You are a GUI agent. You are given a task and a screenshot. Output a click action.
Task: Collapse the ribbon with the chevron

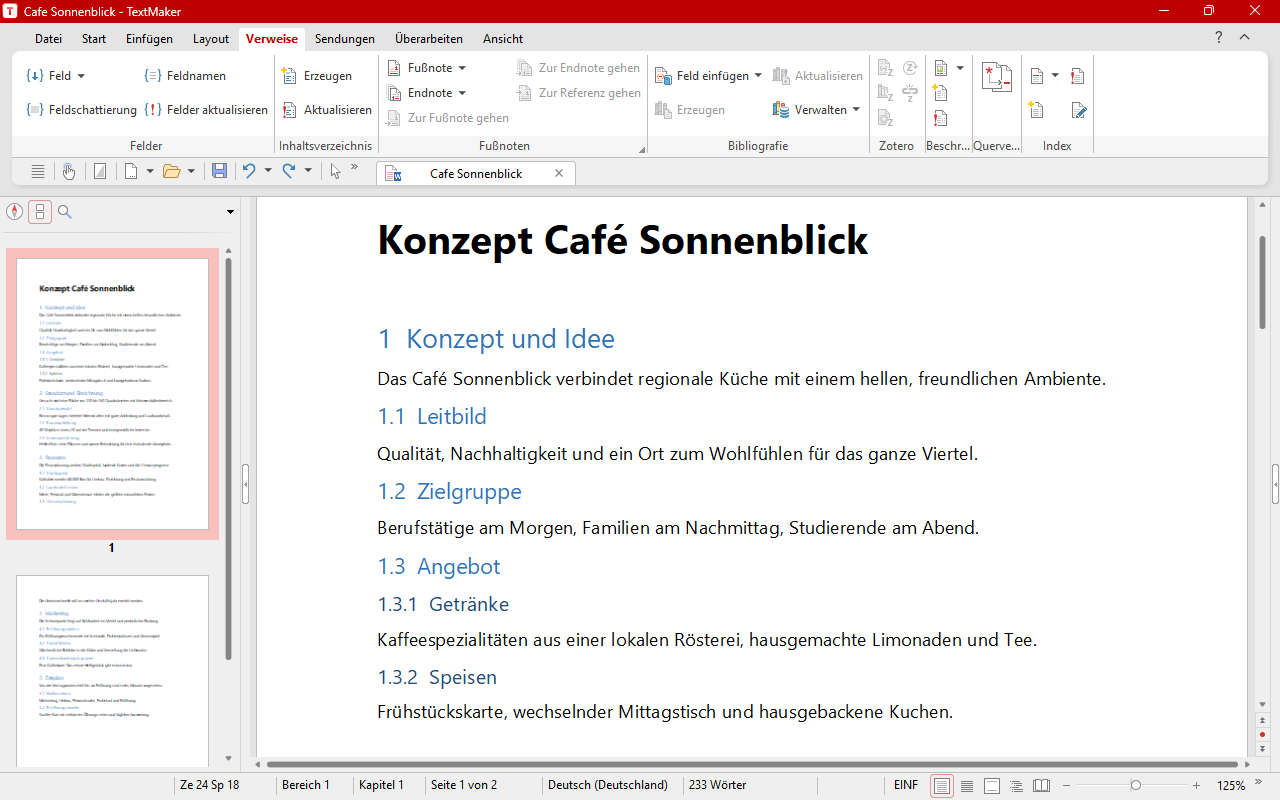[1245, 38]
